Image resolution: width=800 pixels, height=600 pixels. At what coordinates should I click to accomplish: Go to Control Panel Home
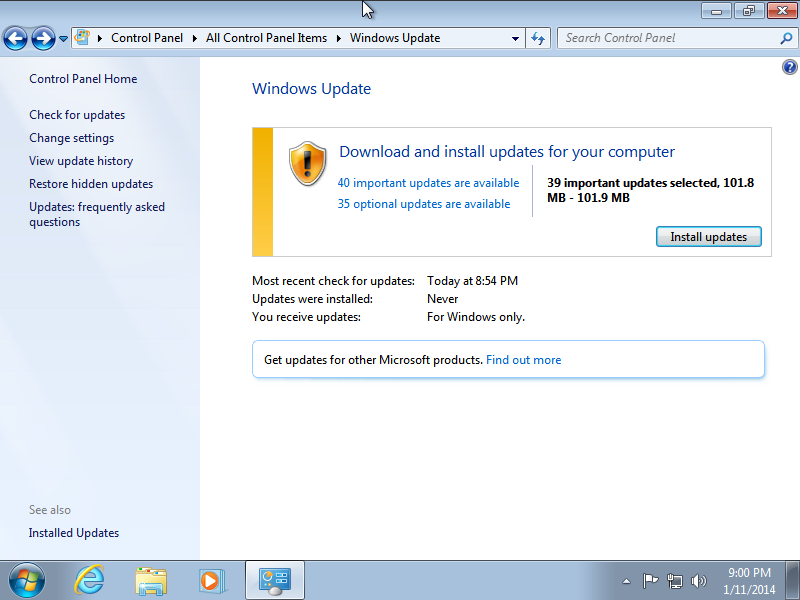(x=83, y=79)
